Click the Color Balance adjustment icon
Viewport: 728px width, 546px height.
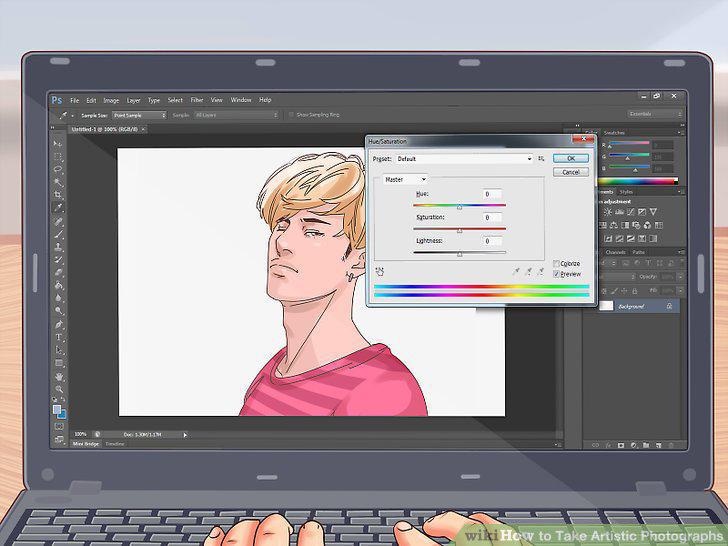pyautogui.click(x=614, y=225)
